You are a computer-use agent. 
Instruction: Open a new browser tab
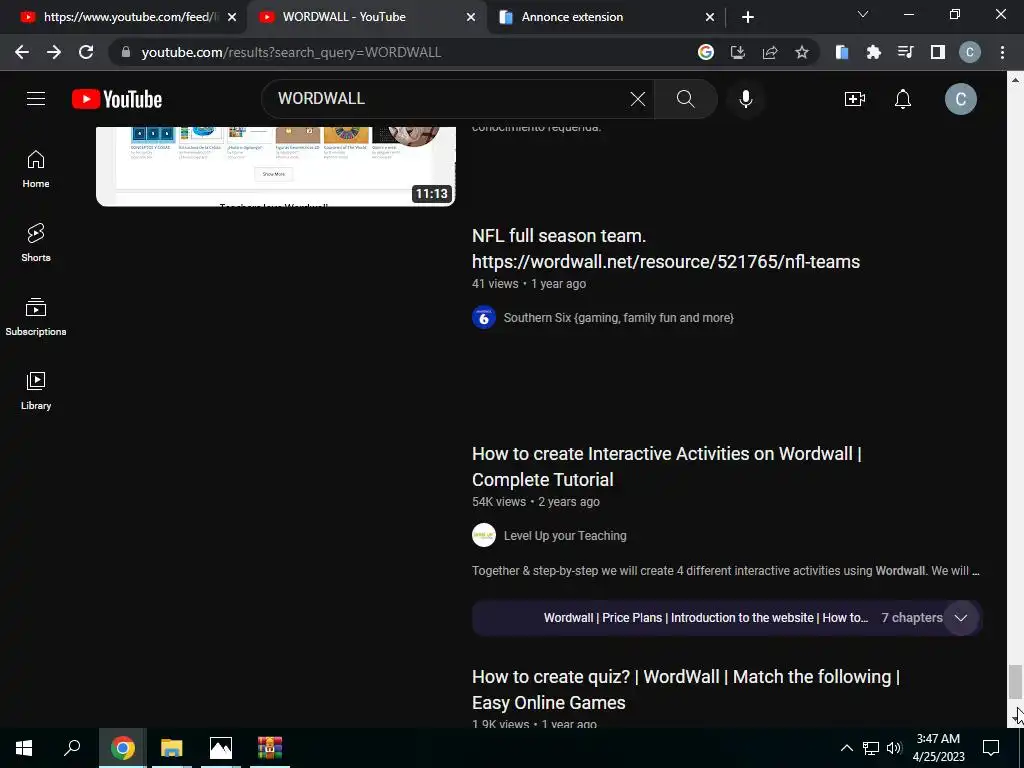(748, 17)
